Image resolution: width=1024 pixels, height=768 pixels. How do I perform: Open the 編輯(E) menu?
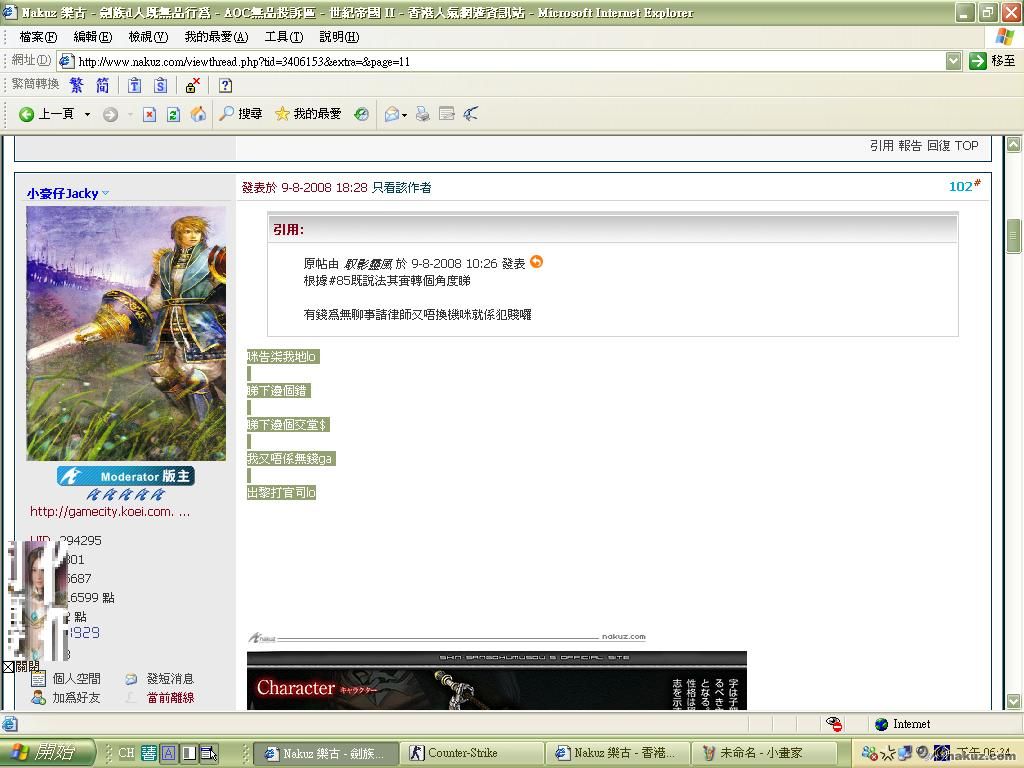point(93,37)
